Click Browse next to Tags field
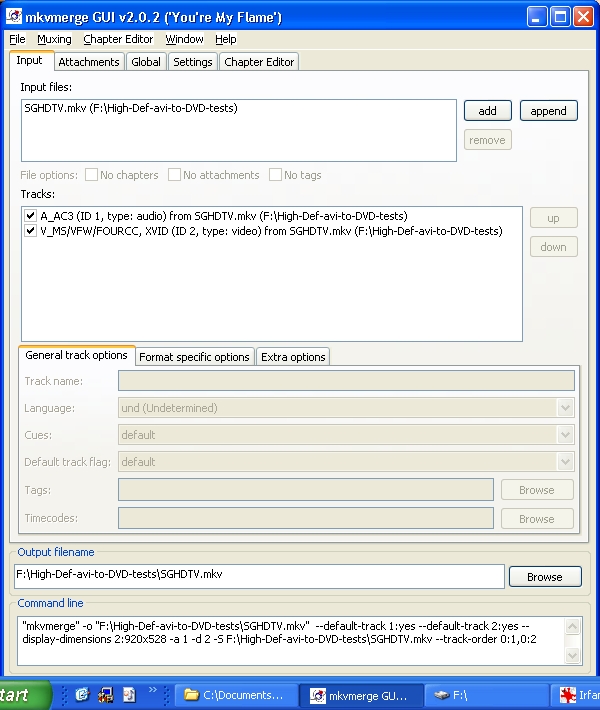 coord(537,490)
